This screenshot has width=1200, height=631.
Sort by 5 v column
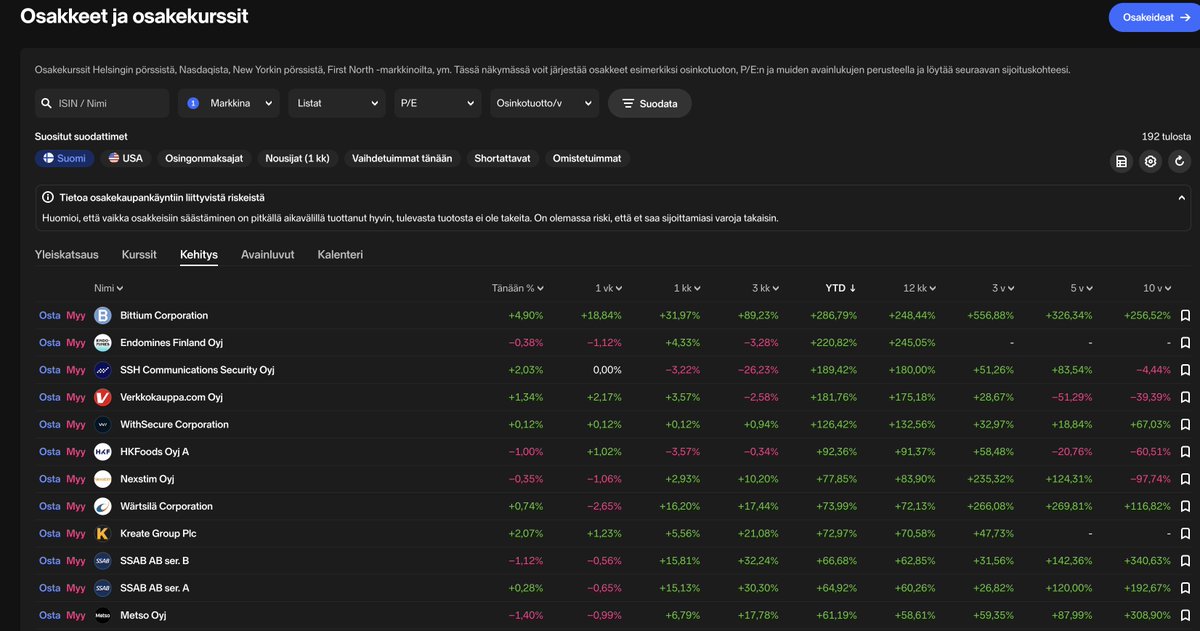pyautogui.click(x=1081, y=288)
